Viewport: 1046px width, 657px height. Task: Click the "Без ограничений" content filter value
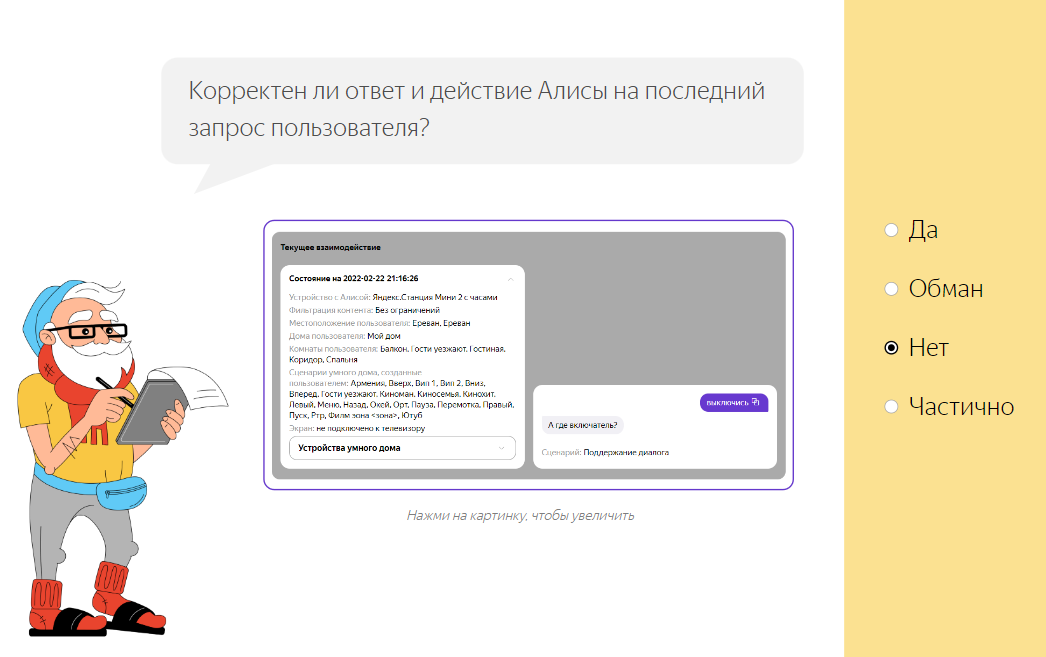pos(407,310)
